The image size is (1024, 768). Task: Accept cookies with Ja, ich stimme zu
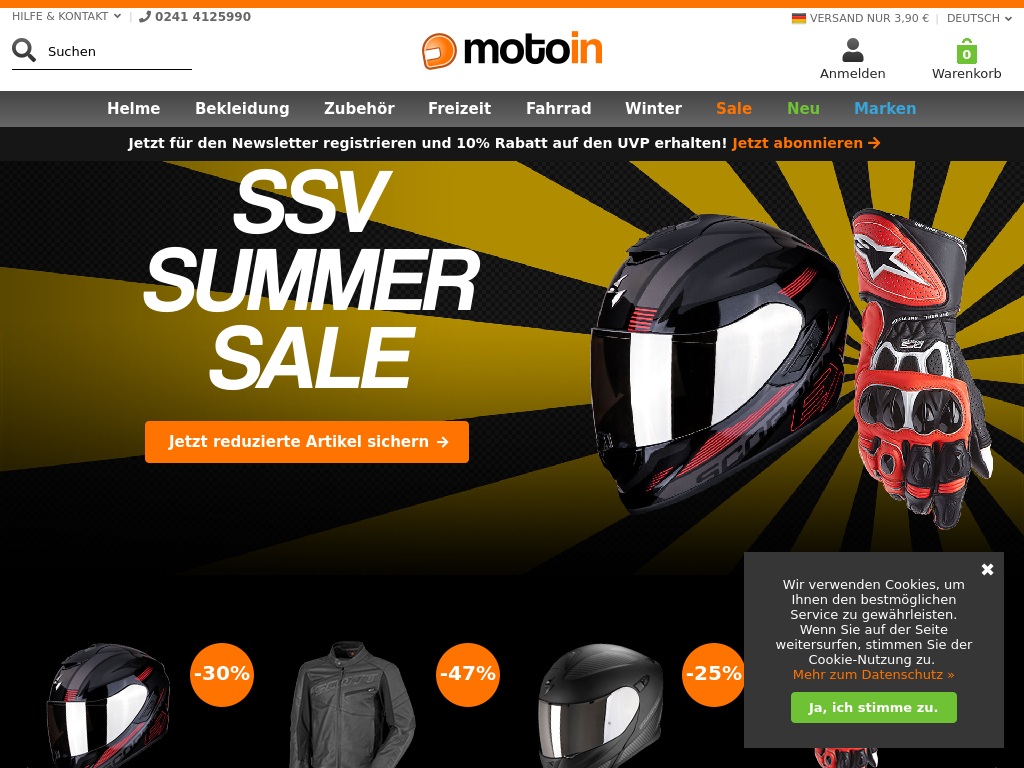click(873, 707)
